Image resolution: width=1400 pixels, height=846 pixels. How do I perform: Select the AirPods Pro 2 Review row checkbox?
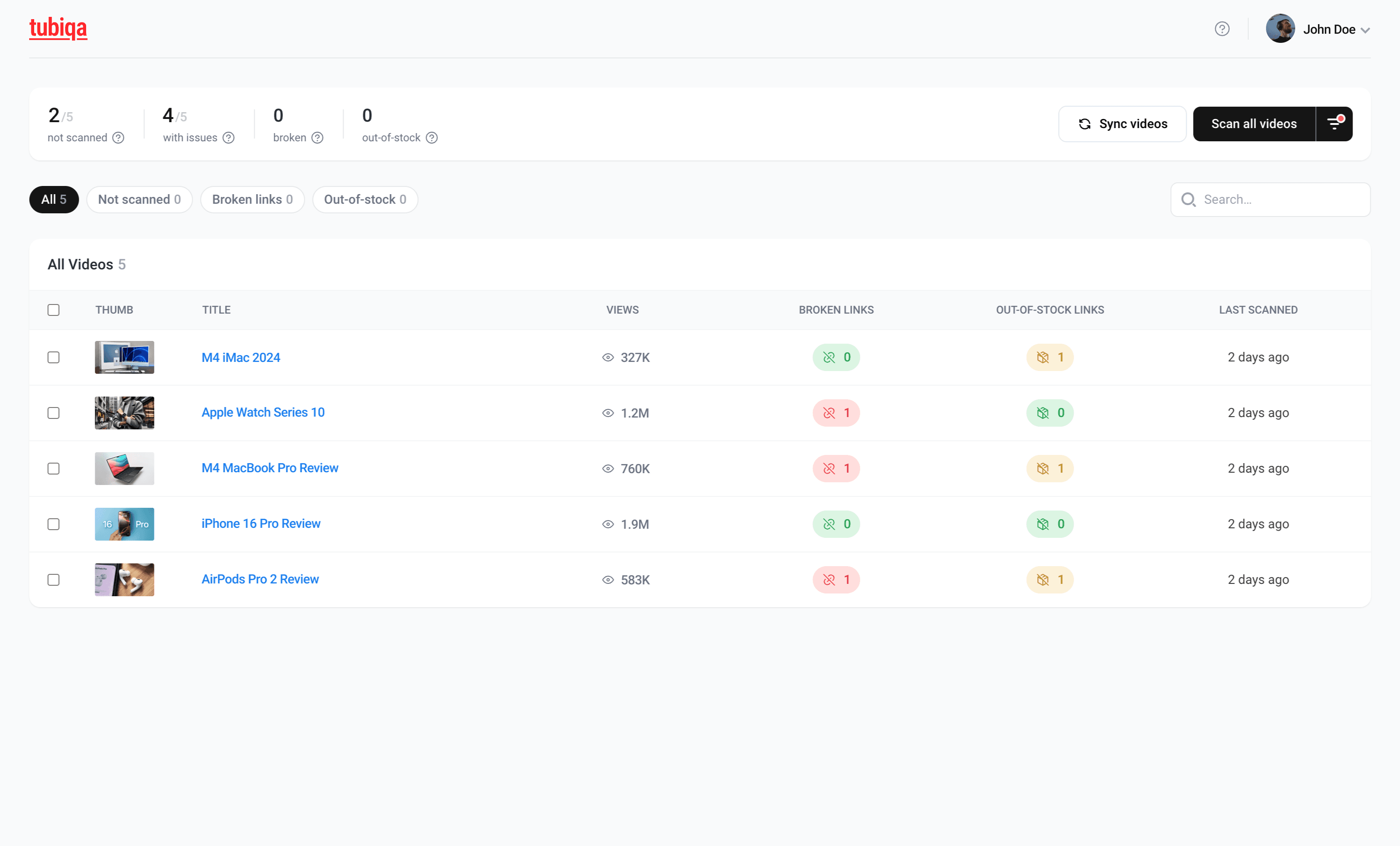(53, 579)
